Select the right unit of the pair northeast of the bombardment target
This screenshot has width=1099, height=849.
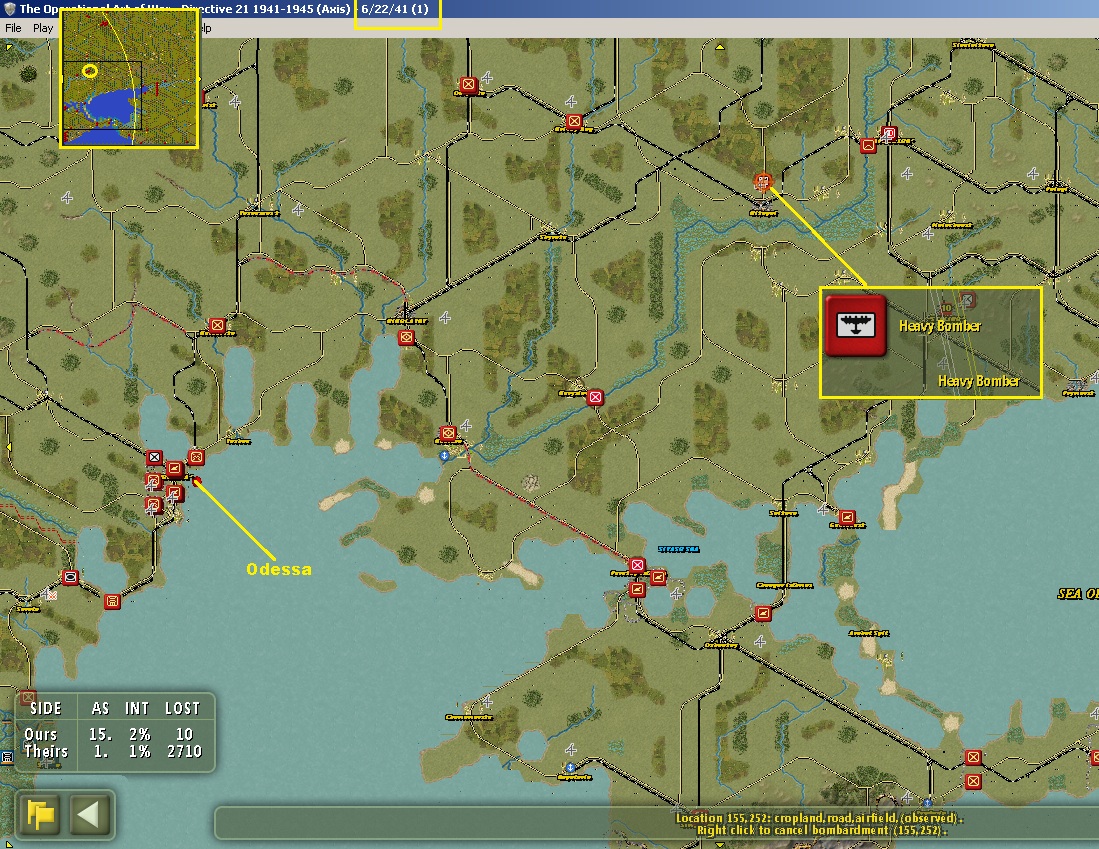(889, 133)
